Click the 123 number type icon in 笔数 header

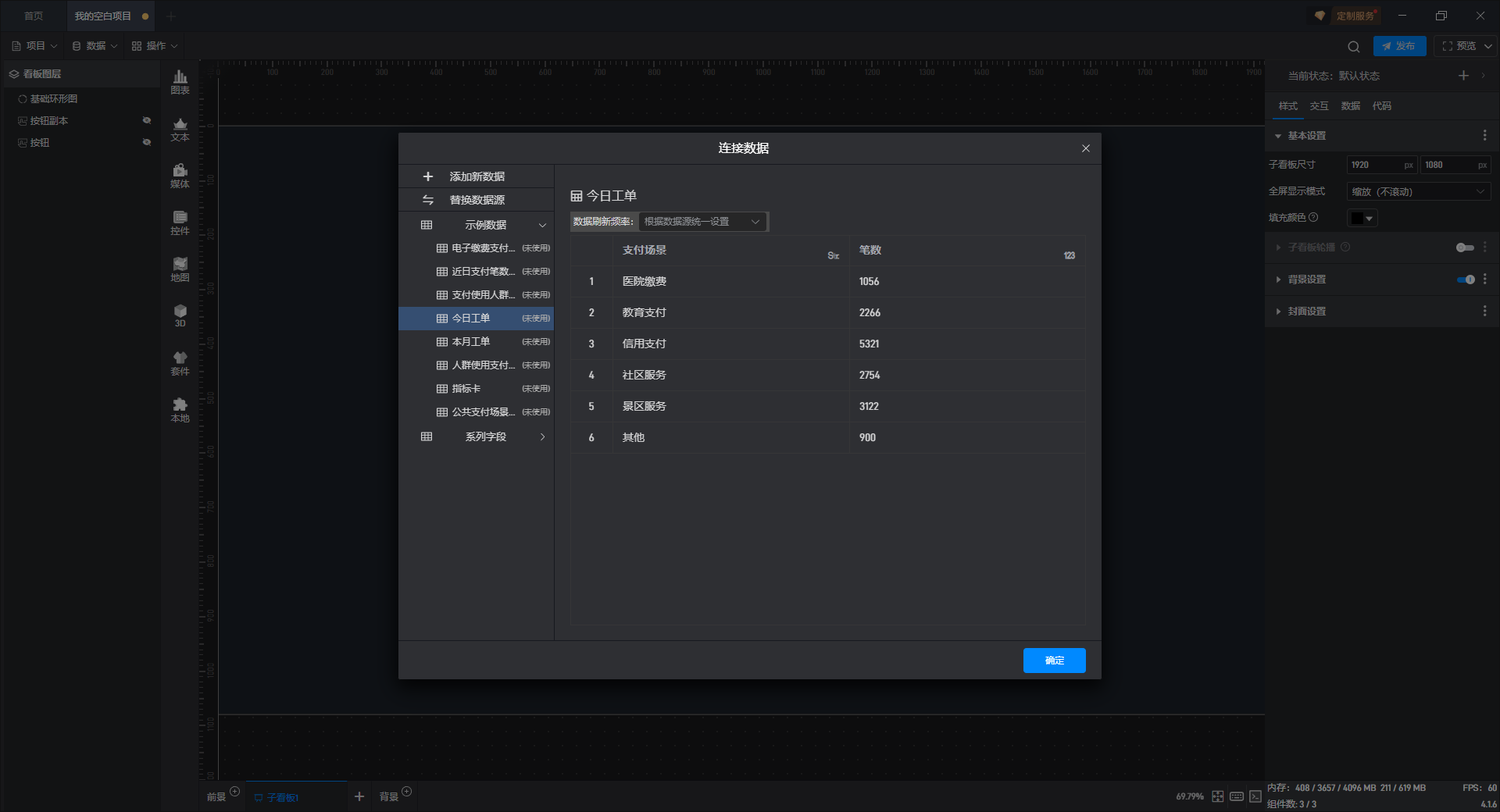pos(1070,256)
